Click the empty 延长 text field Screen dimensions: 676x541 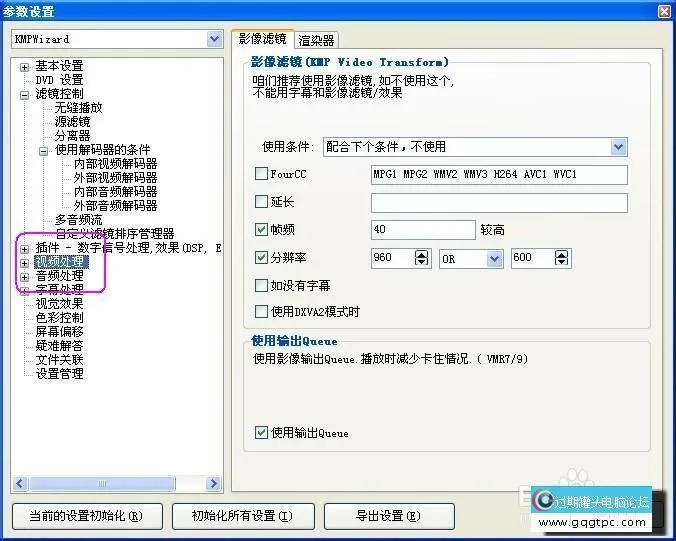click(499, 203)
